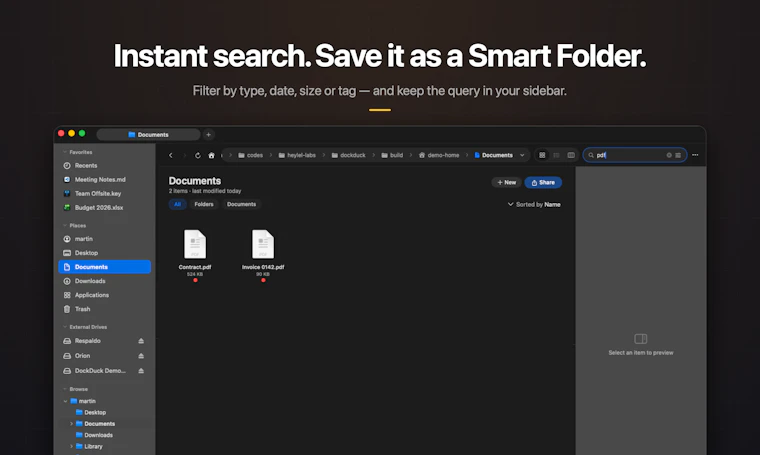This screenshot has height=455, width=760.
Task: Navigate to heylel-labs in the breadcrumb
Action: 297,155
